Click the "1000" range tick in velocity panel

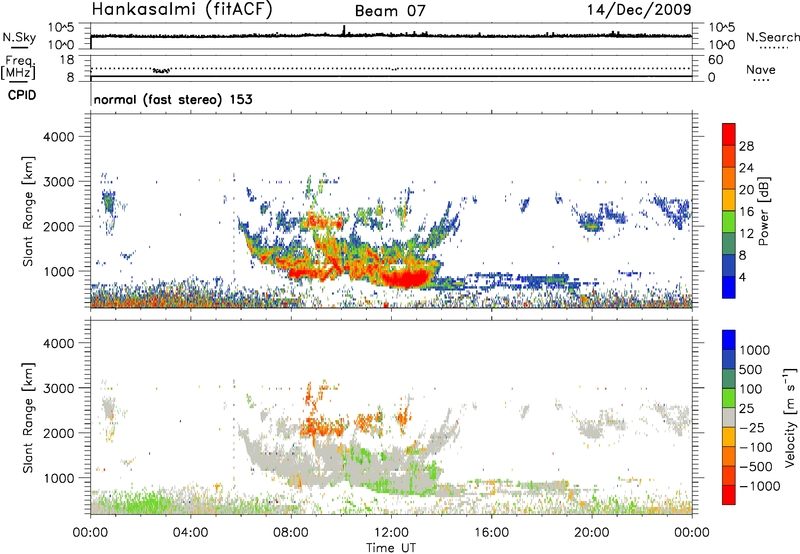58,478
